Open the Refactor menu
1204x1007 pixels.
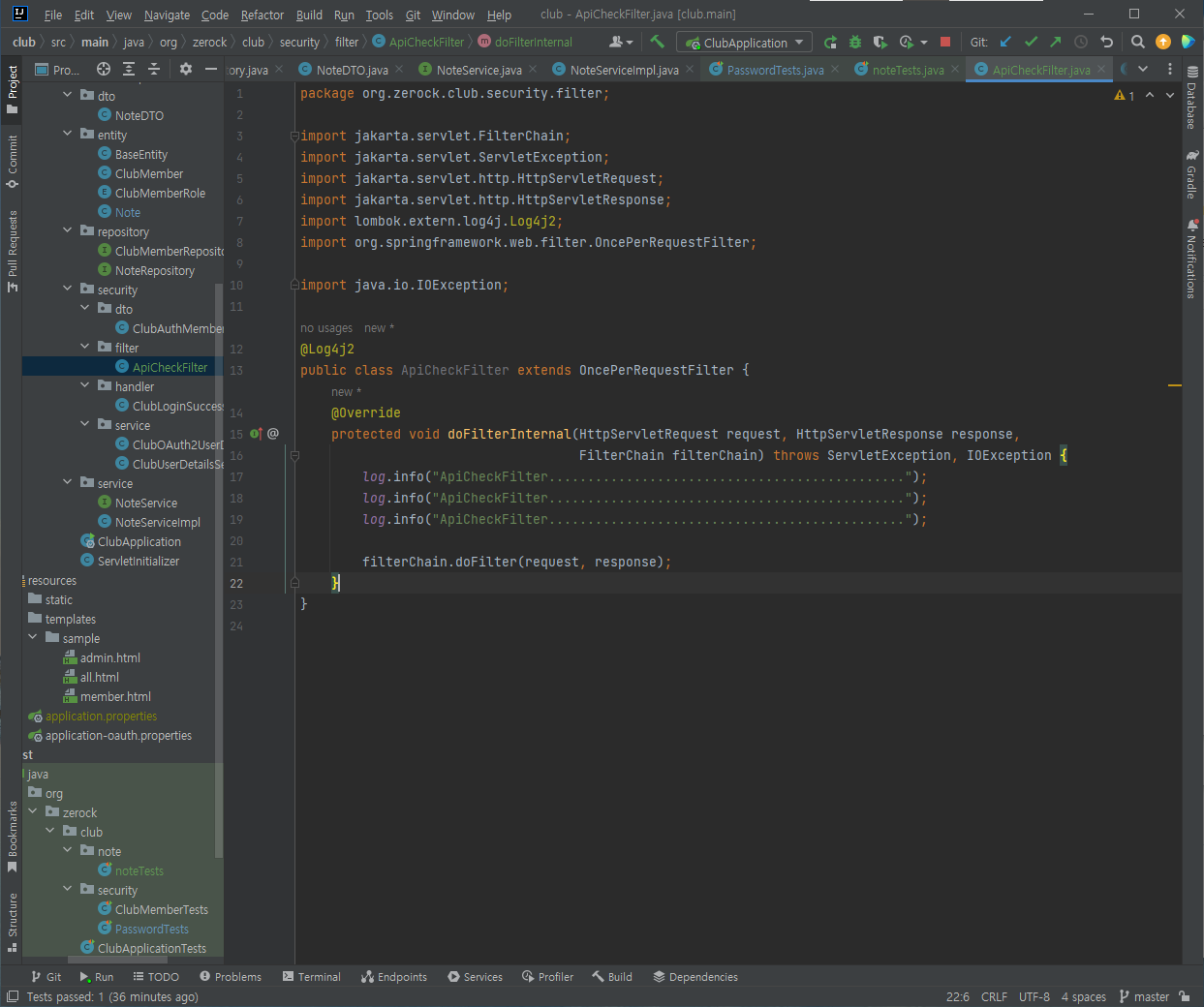coord(262,15)
